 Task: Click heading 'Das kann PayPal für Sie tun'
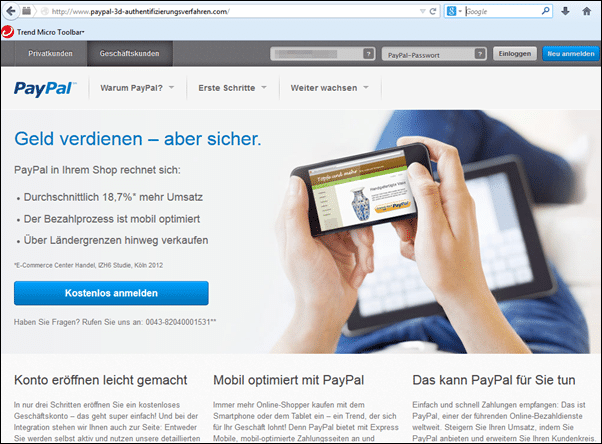click(x=494, y=380)
